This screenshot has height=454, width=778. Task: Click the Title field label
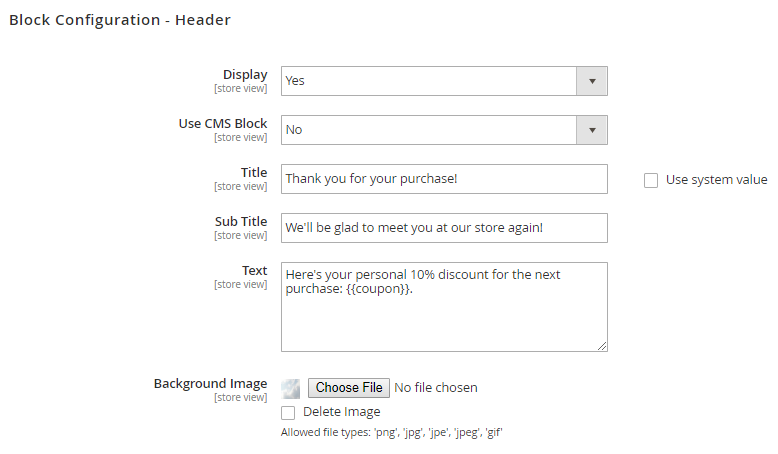click(254, 173)
